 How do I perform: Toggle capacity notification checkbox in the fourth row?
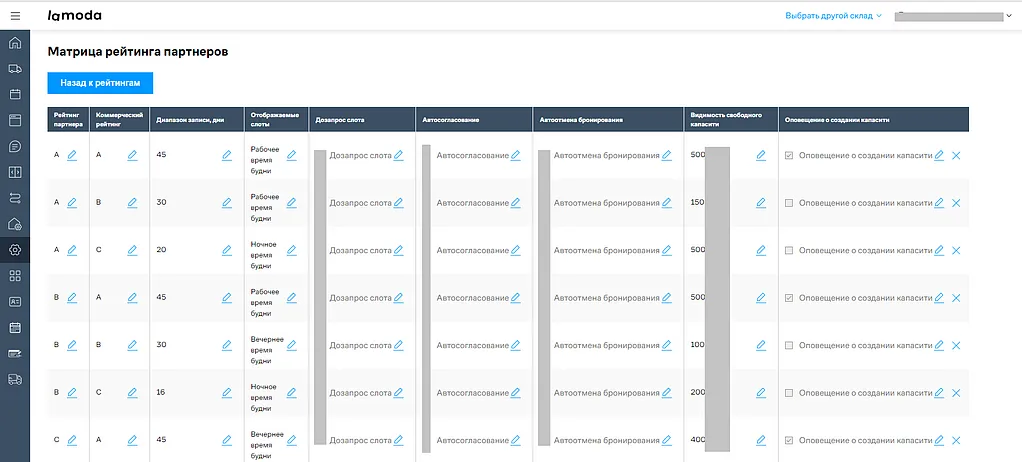pos(789,298)
